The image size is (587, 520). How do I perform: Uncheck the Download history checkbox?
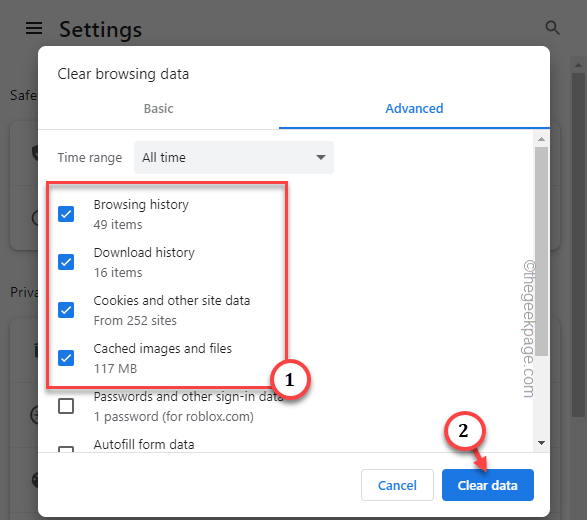click(66, 262)
